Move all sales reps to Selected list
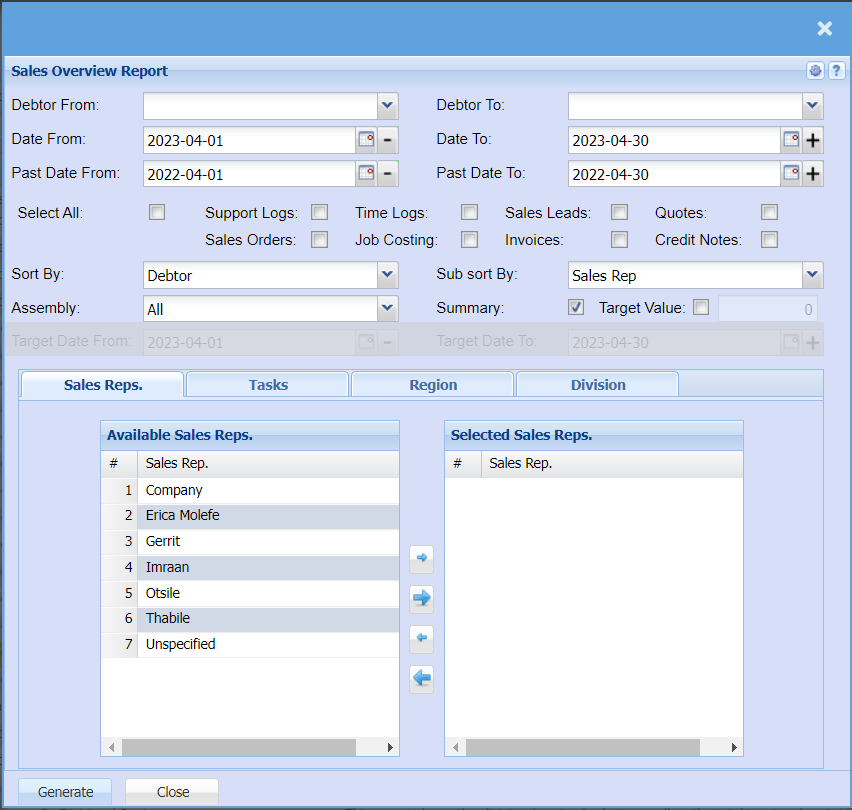This screenshot has width=852, height=810. (x=422, y=598)
